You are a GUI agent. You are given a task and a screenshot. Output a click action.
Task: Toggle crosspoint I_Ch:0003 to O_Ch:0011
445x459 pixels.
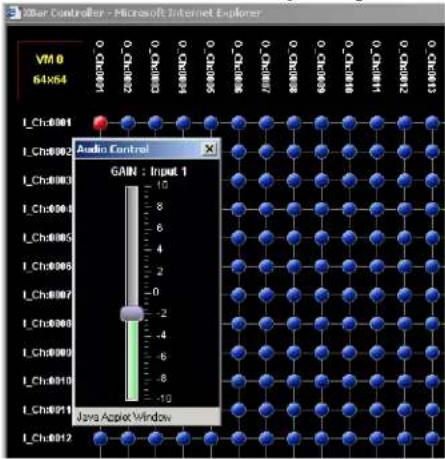(377, 180)
